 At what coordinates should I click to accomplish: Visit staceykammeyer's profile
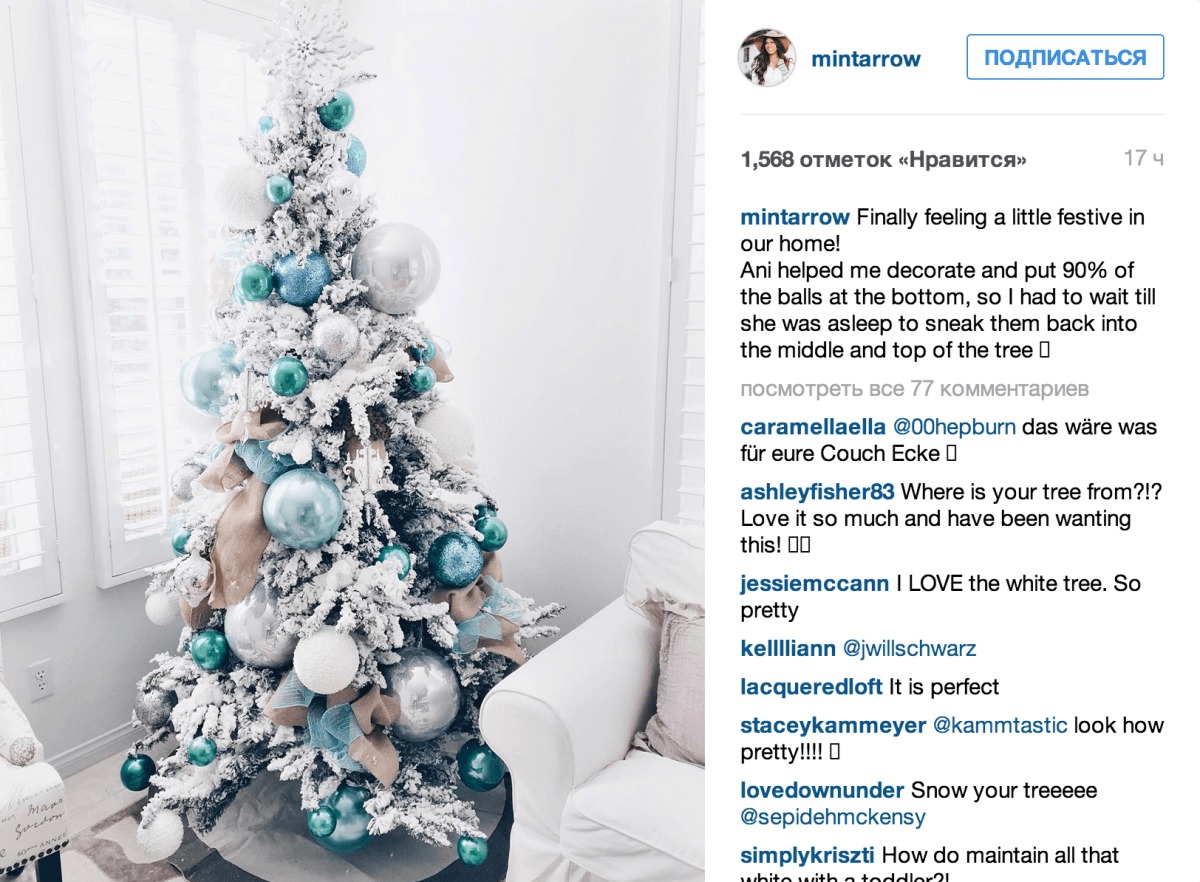(833, 726)
